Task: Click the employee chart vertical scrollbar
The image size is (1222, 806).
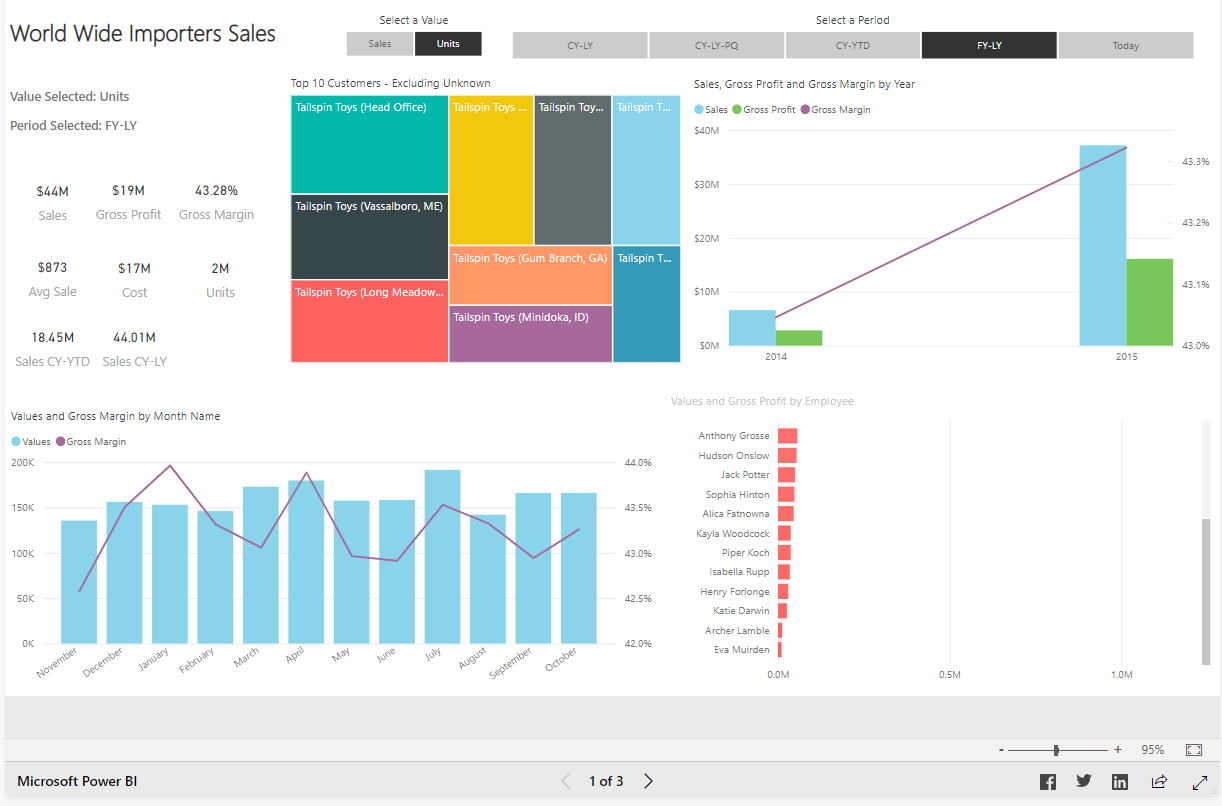Action: pos(1205,590)
